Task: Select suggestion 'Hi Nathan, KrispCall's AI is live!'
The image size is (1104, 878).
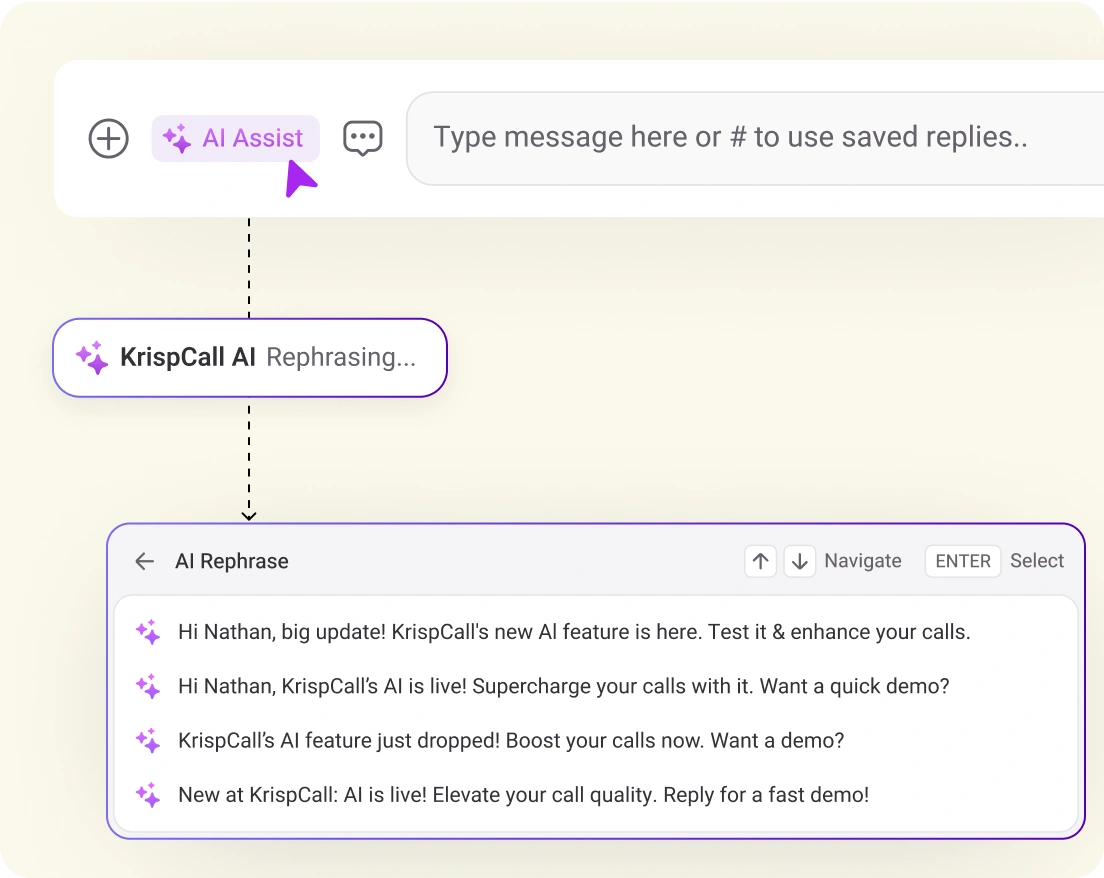Action: pos(596,686)
